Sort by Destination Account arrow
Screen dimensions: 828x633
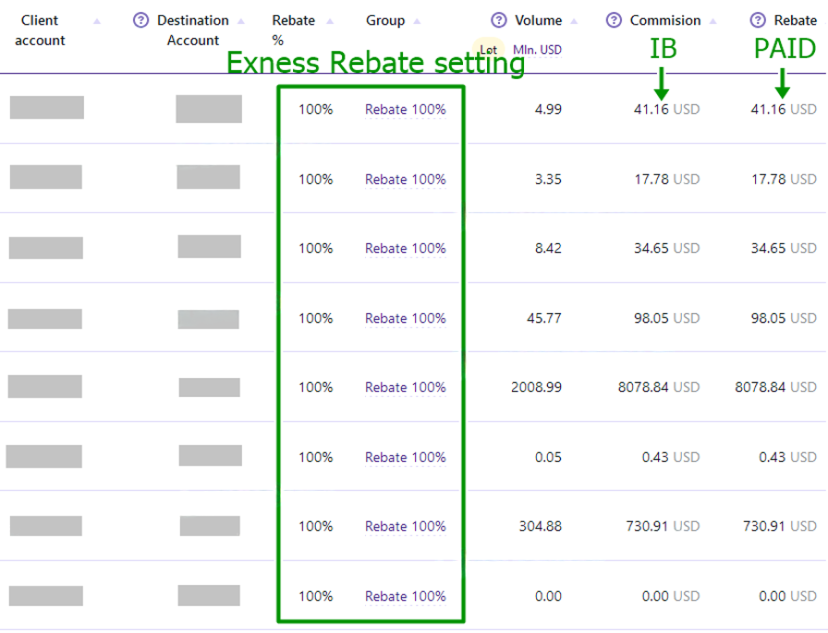pyautogui.click(x=241, y=22)
